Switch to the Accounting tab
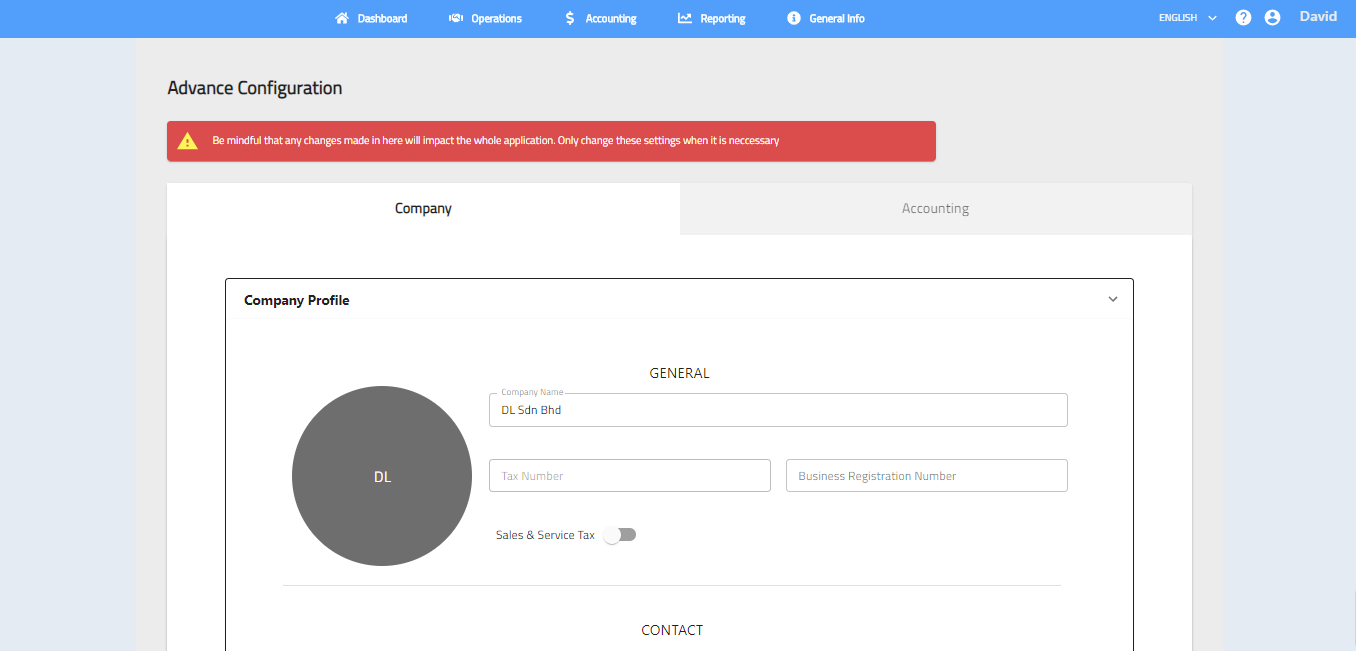The height and width of the screenshot is (651, 1356). coord(935,209)
